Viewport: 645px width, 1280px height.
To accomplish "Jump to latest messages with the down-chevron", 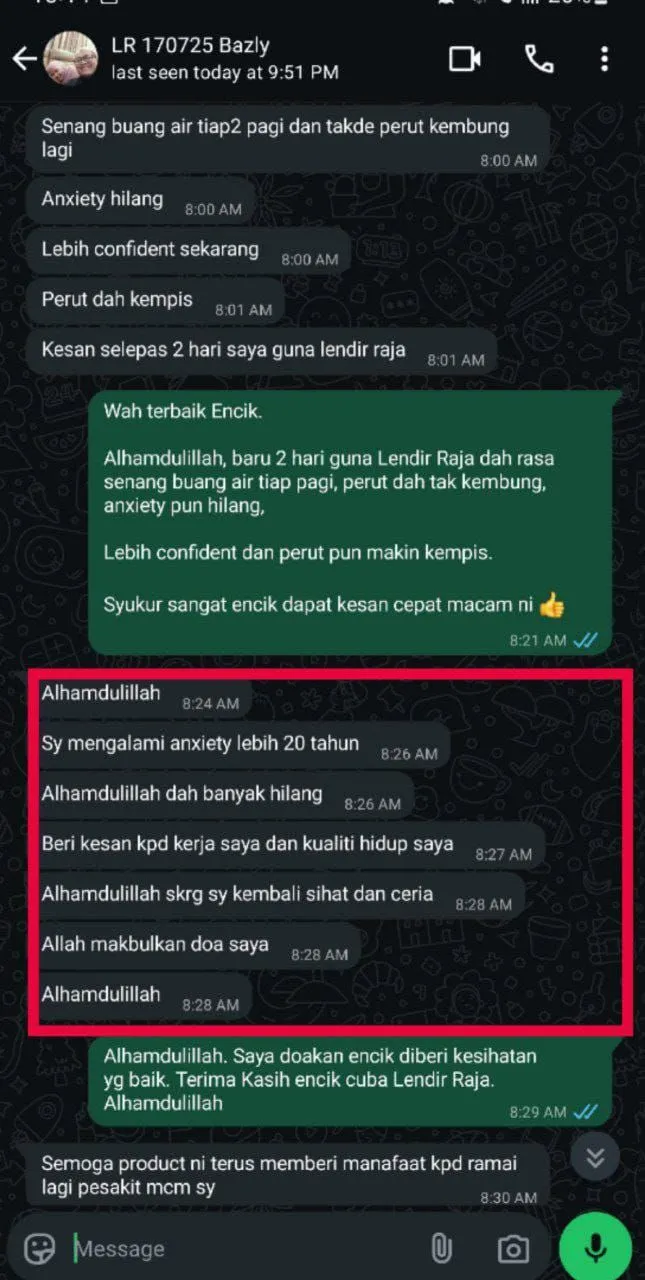I will (595, 1158).
